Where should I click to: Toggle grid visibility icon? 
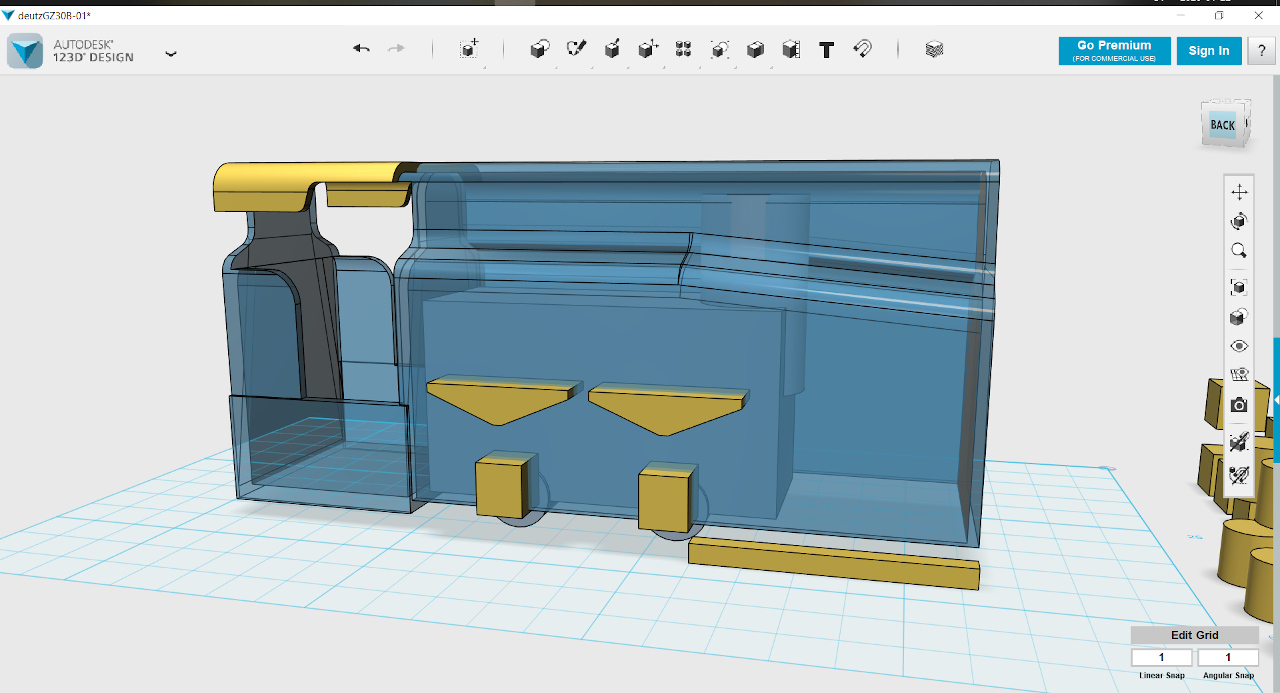click(x=1239, y=375)
